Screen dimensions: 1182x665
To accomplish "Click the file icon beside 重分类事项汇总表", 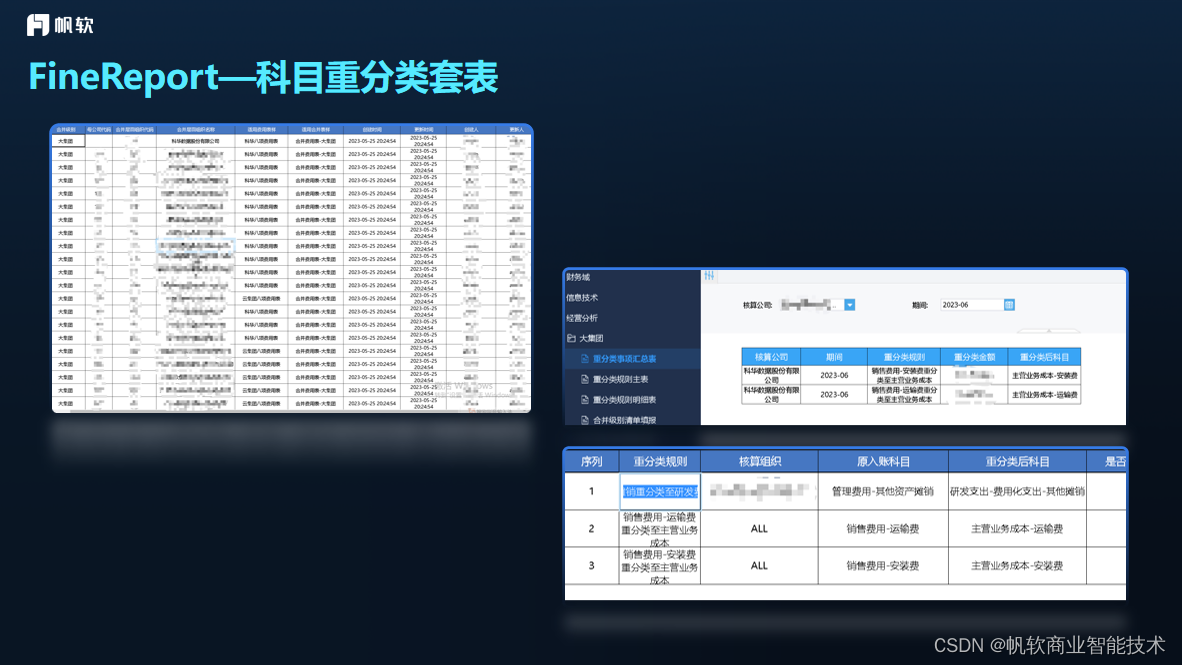I will point(585,359).
